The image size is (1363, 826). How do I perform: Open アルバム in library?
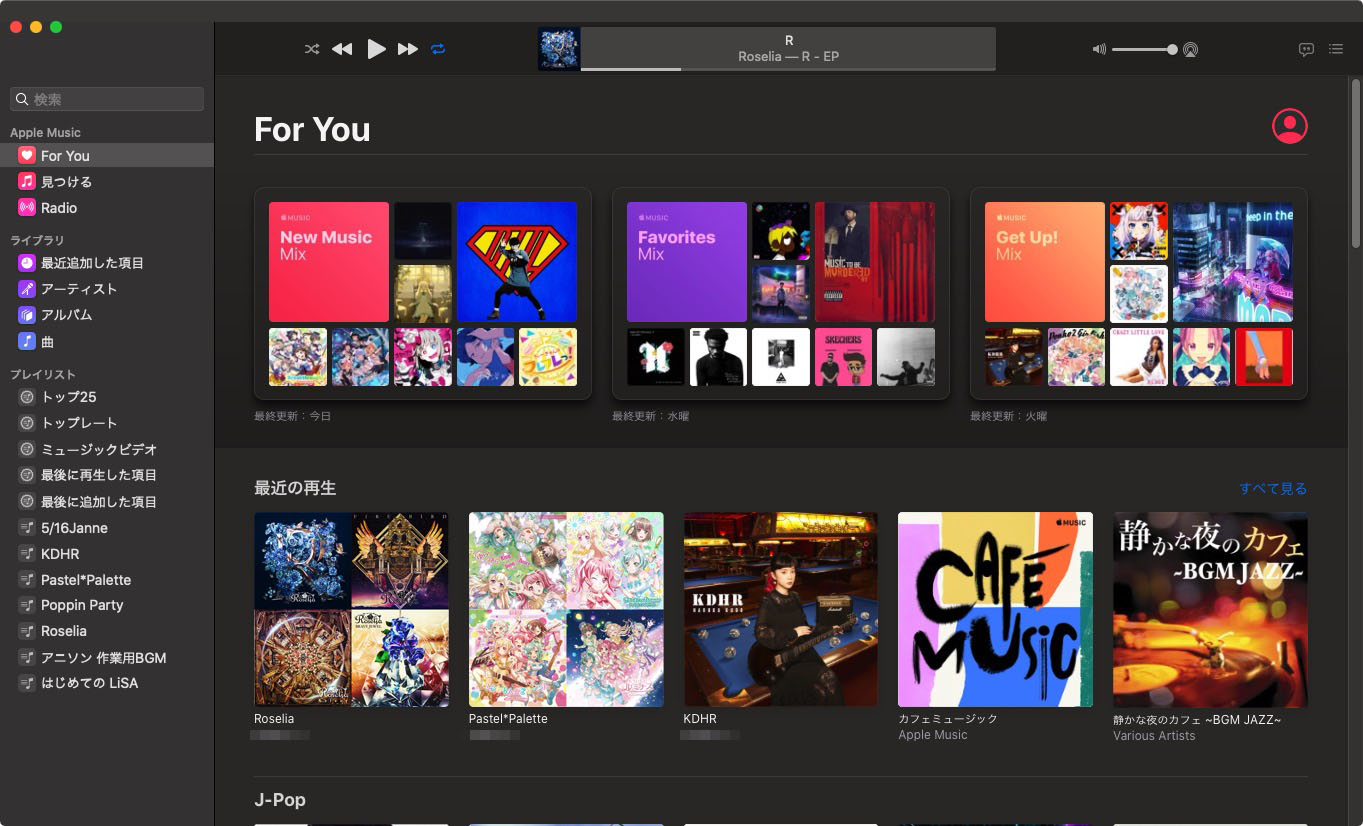coord(107,315)
